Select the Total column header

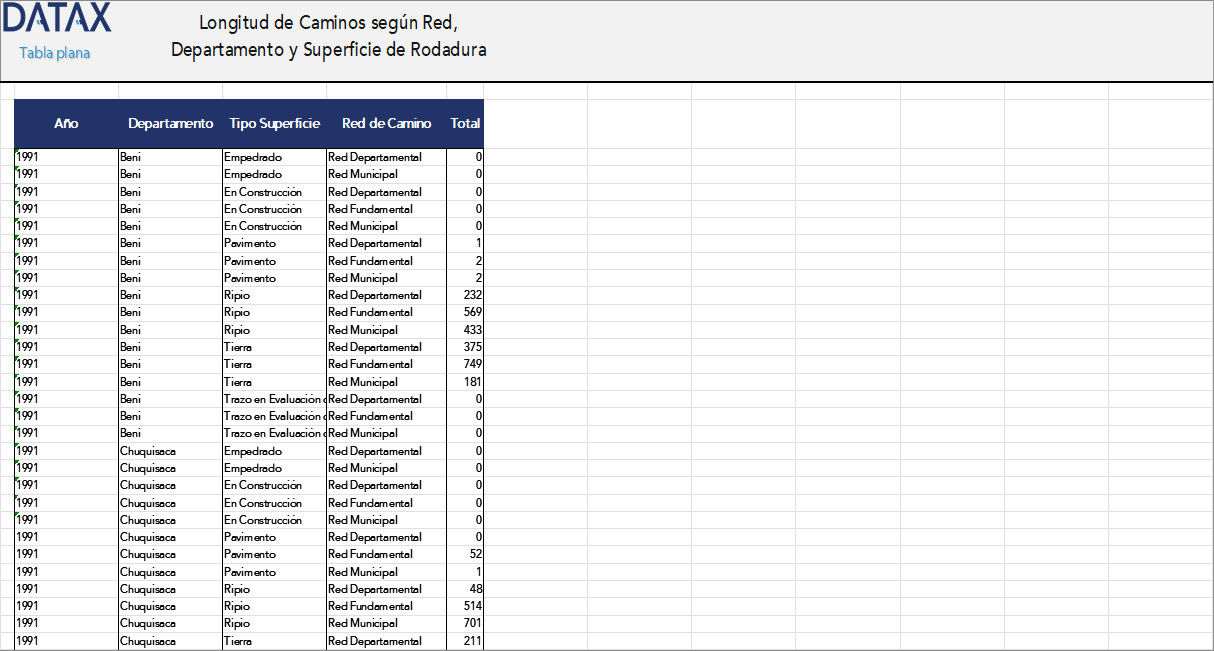(x=465, y=124)
